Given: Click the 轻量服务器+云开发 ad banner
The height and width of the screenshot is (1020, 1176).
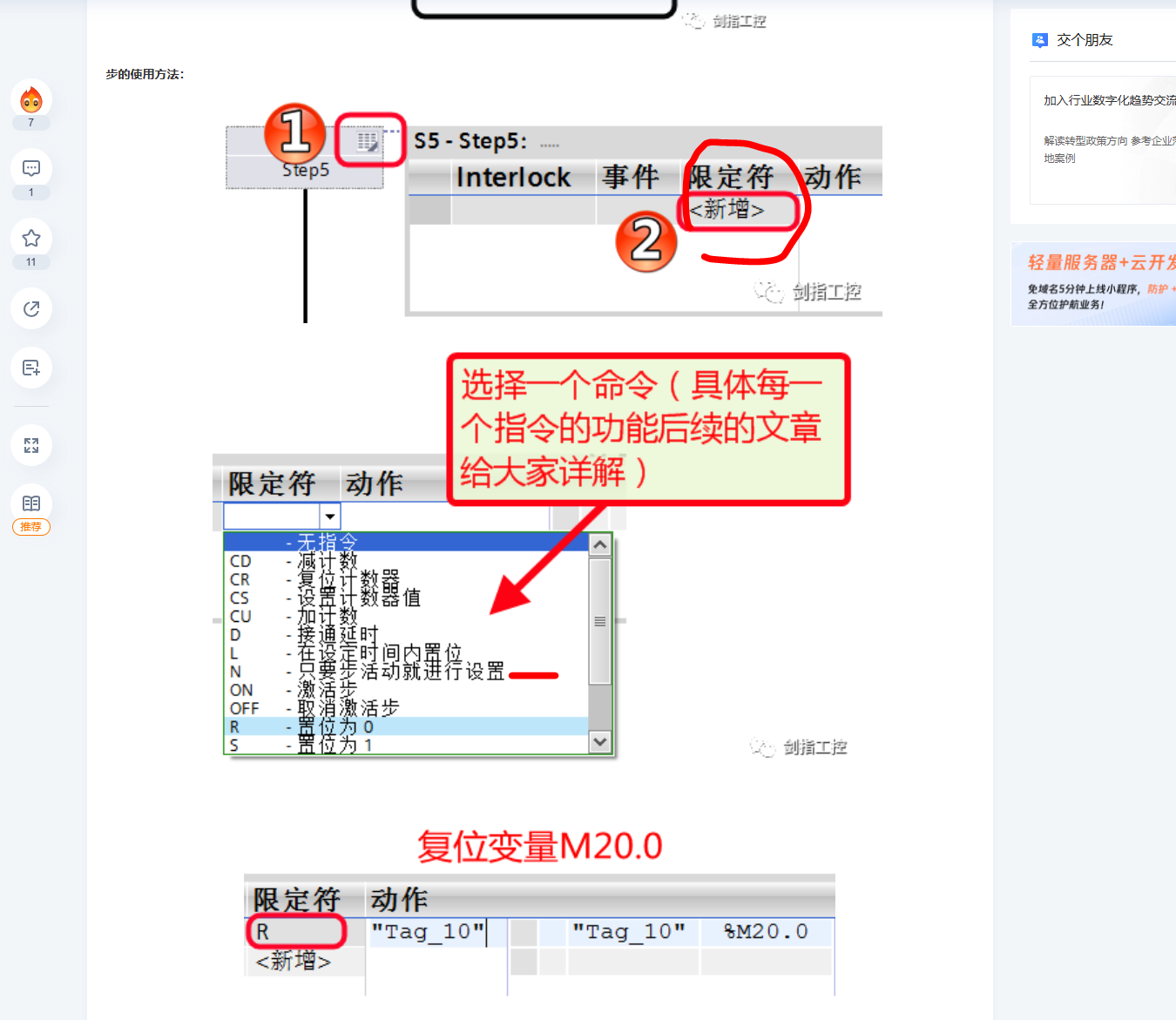Looking at the screenshot, I should coord(1094,284).
